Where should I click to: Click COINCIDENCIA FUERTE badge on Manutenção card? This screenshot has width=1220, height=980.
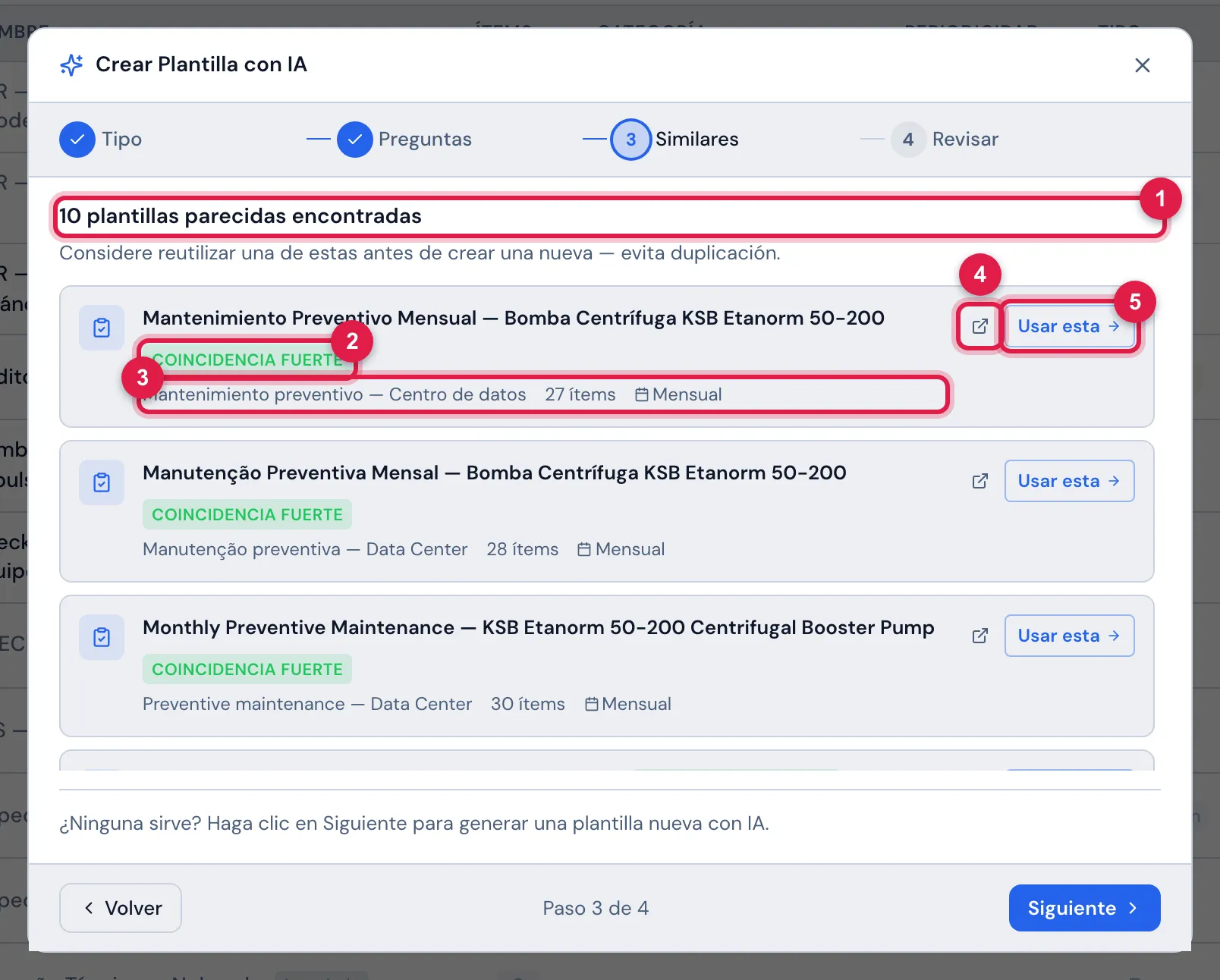pos(247,514)
